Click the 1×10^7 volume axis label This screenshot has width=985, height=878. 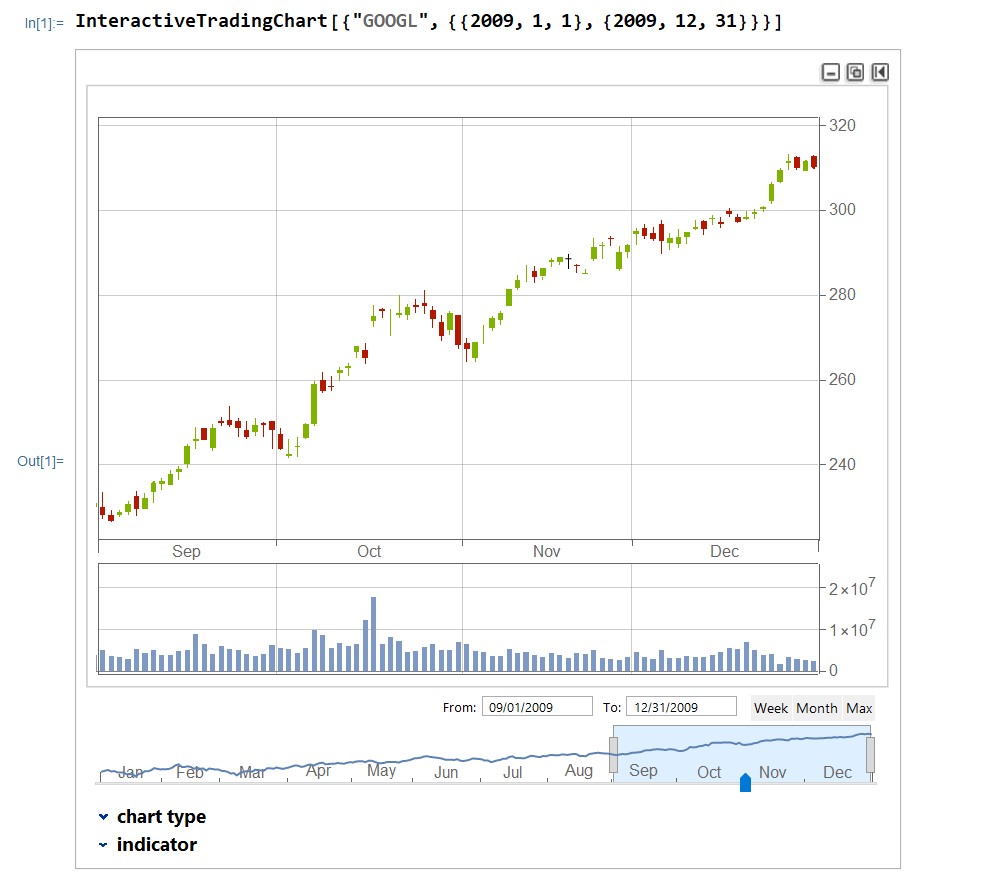(852, 629)
